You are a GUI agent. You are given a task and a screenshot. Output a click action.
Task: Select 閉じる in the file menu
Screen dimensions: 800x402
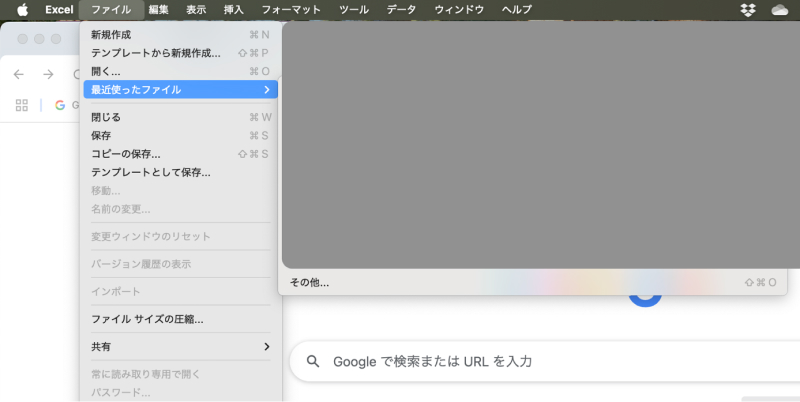(x=181, y=117)
